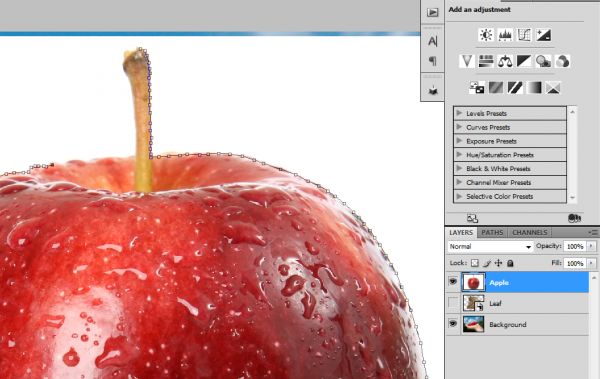Add a Brightness/Contrast adjustment

pos(486,35)
